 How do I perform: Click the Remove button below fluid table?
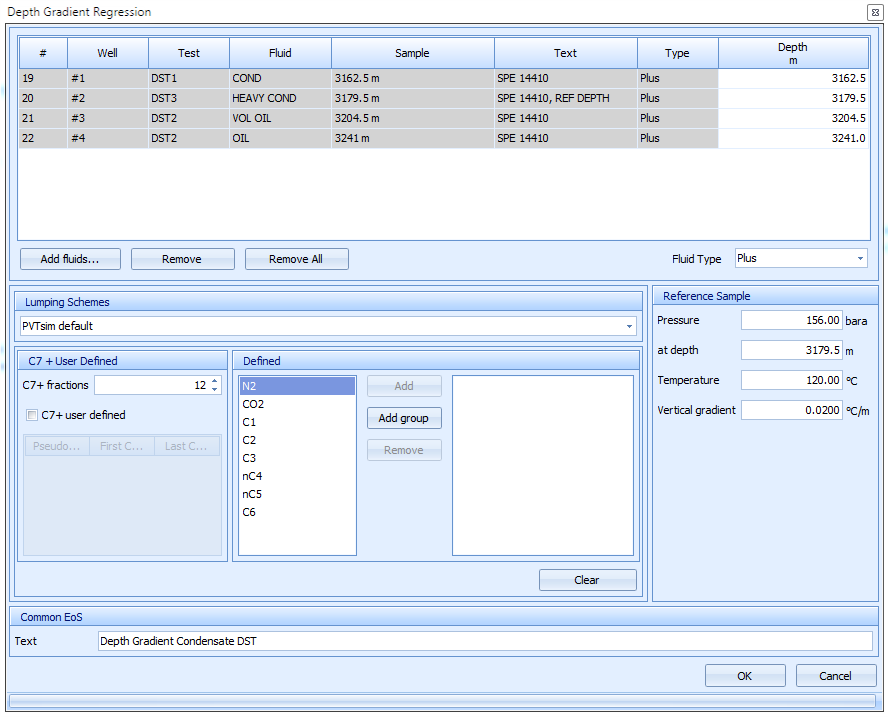click(182, 259)
